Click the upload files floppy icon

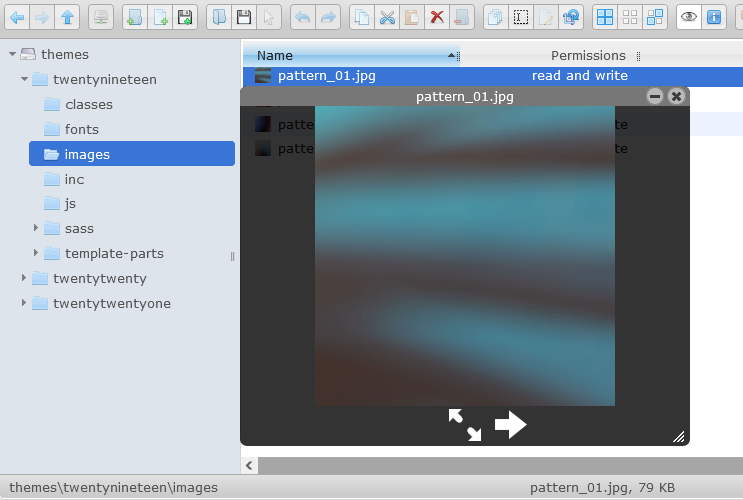pyautogui.click(x=184, y=17)
